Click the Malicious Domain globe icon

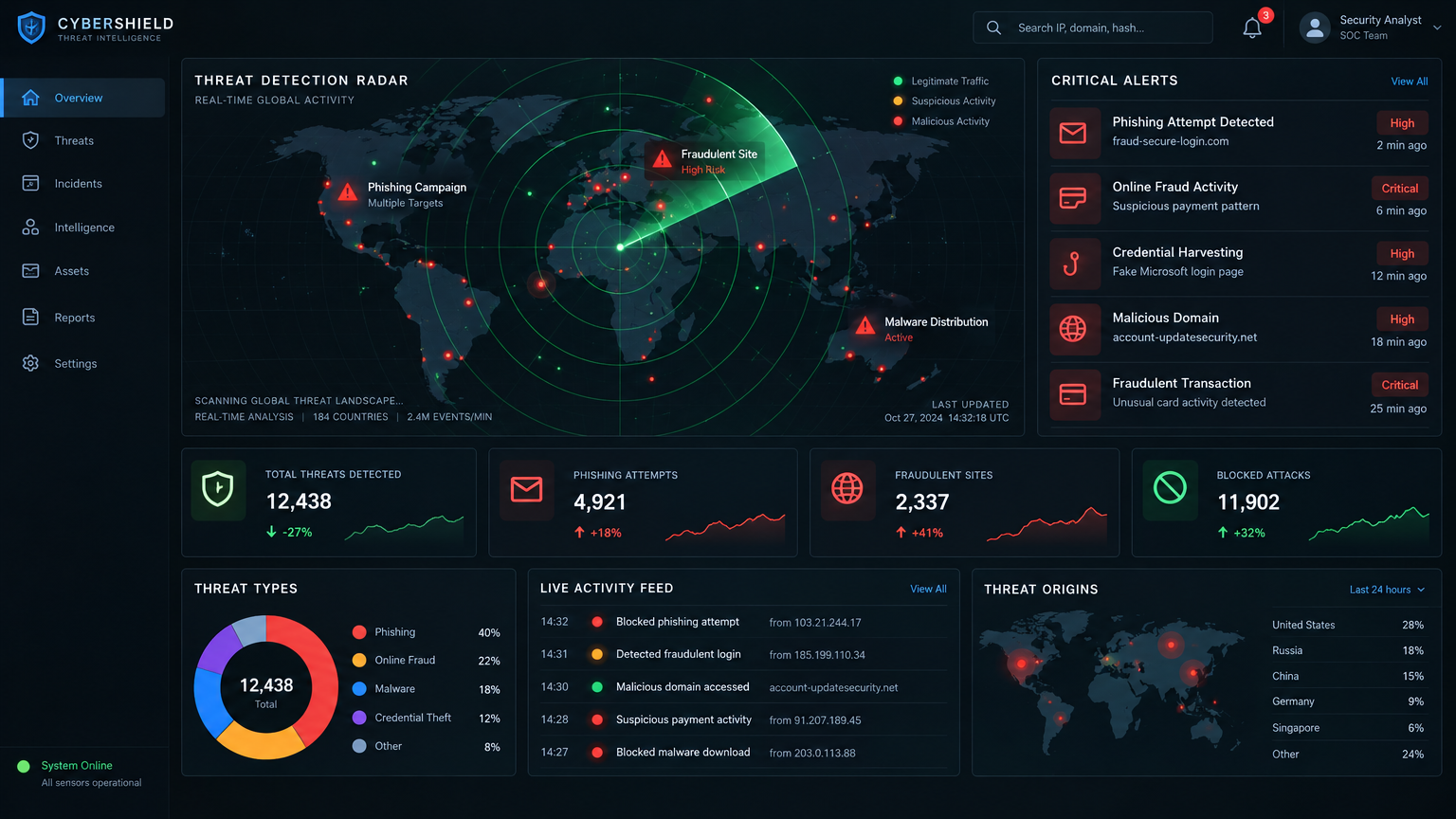point(1073,329)
